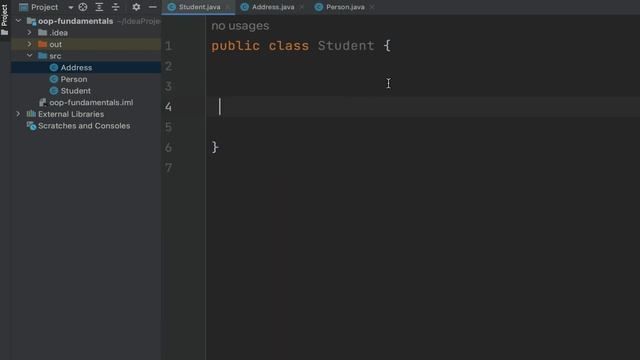Click the .idea folder icon
This screenshot has width=640, height=360.
pos(42,32)
